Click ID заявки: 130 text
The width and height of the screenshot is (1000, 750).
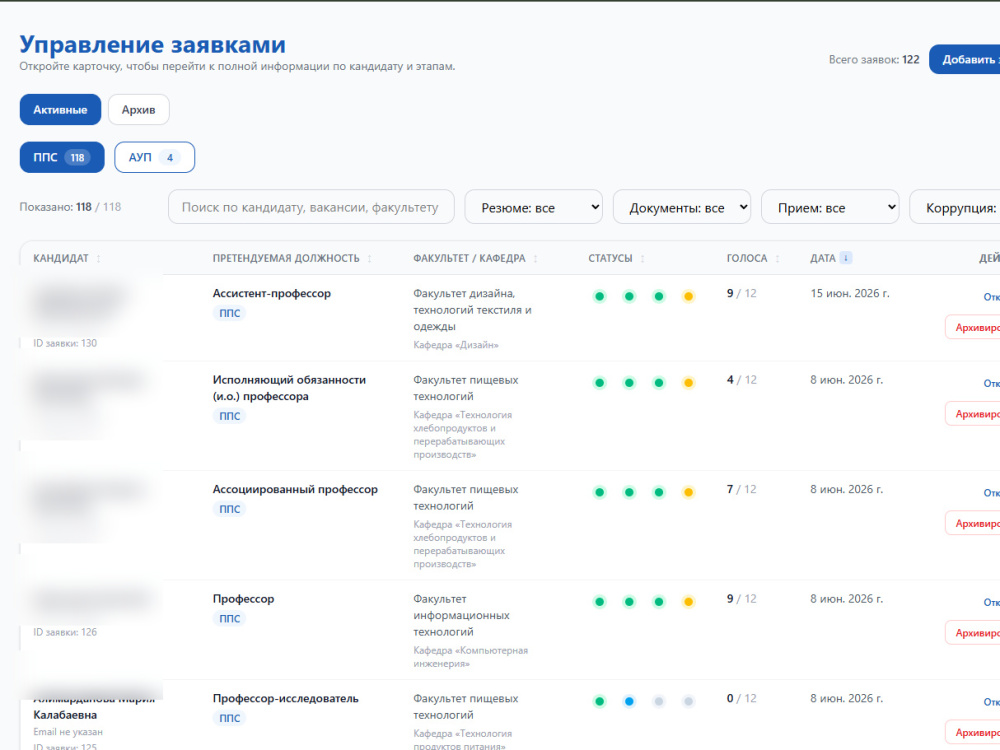[65, 343]
